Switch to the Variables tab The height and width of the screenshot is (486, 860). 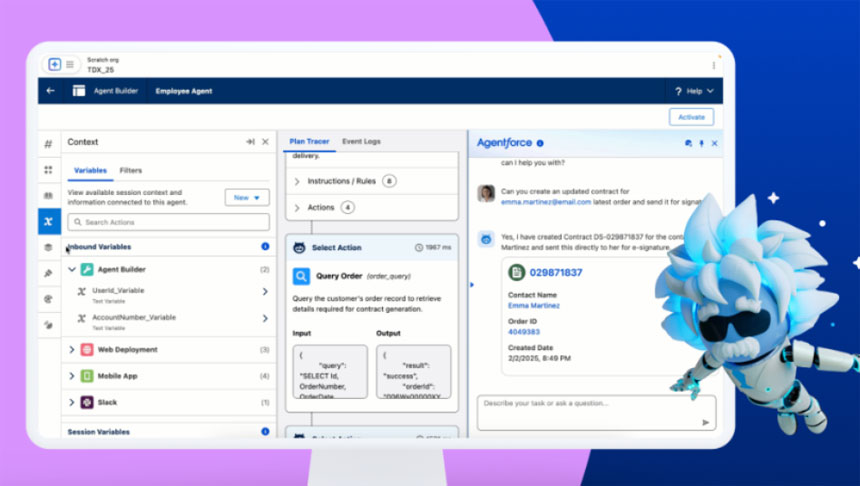click(x=90, y=171)
